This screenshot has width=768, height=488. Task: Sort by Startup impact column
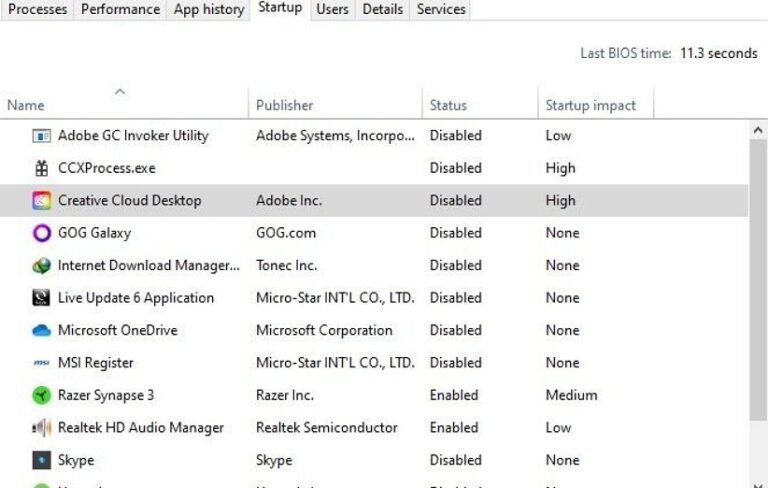588,105
